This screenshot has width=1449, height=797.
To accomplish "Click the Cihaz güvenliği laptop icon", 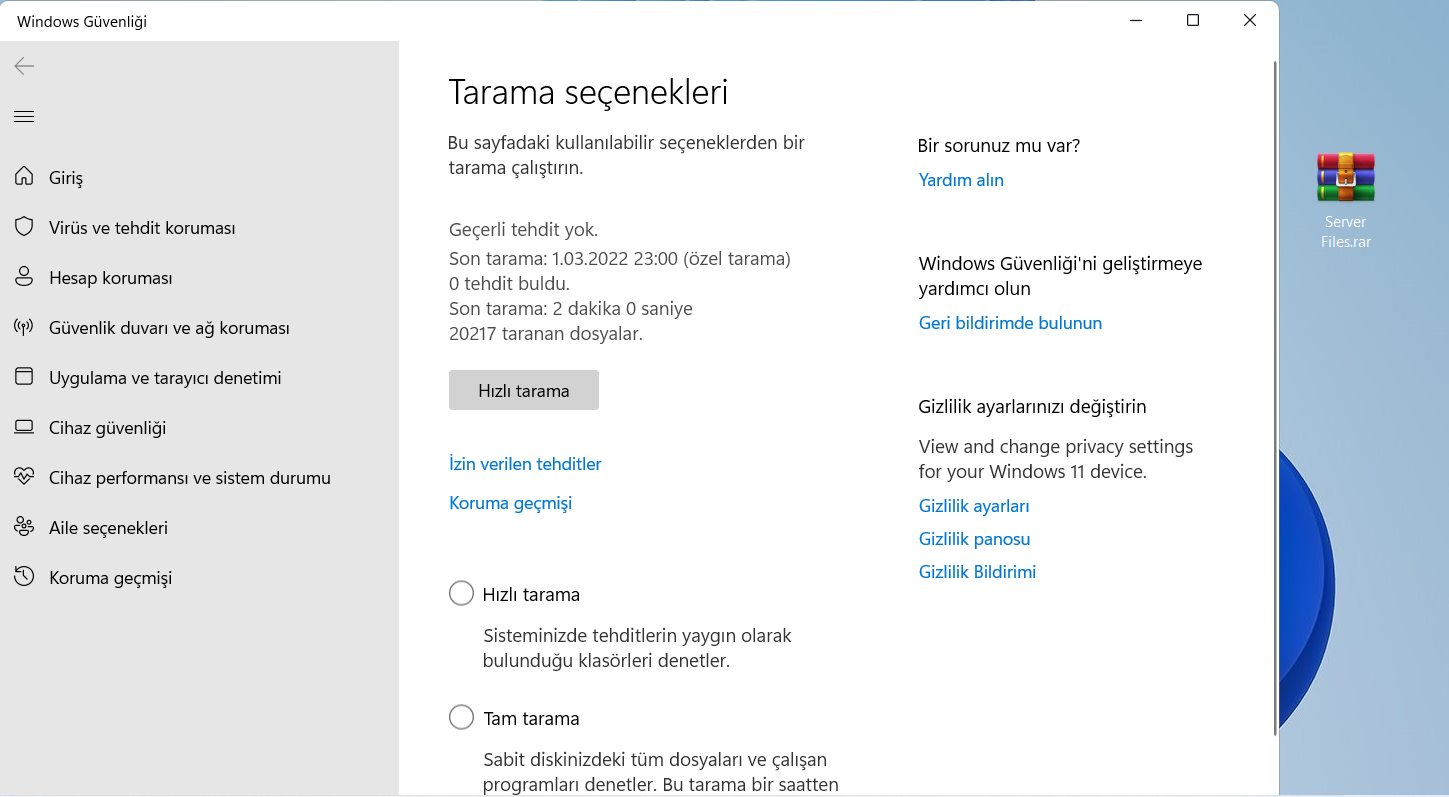I will click(24, 427).
